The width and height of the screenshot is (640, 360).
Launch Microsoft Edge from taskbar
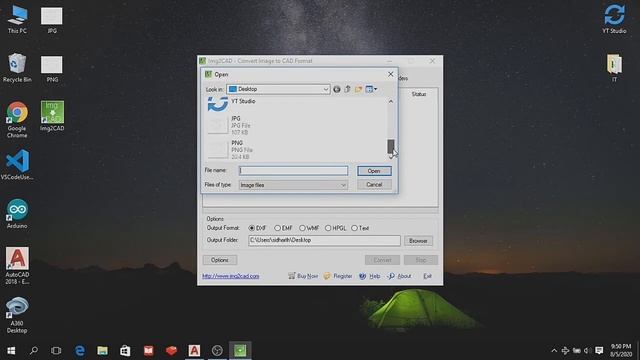[x=80, y=351]
